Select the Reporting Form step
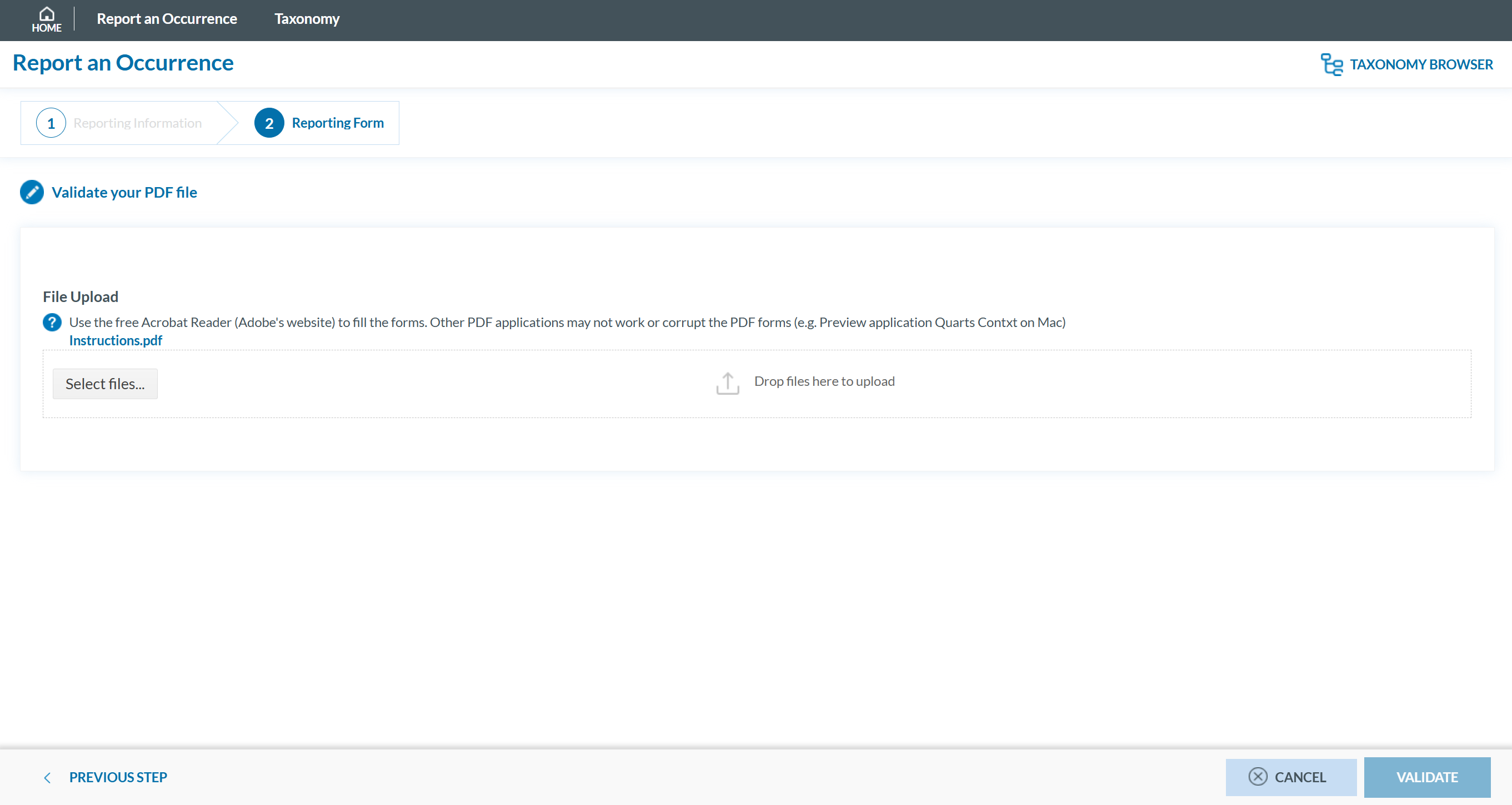1512x805 pixels. 338,123
